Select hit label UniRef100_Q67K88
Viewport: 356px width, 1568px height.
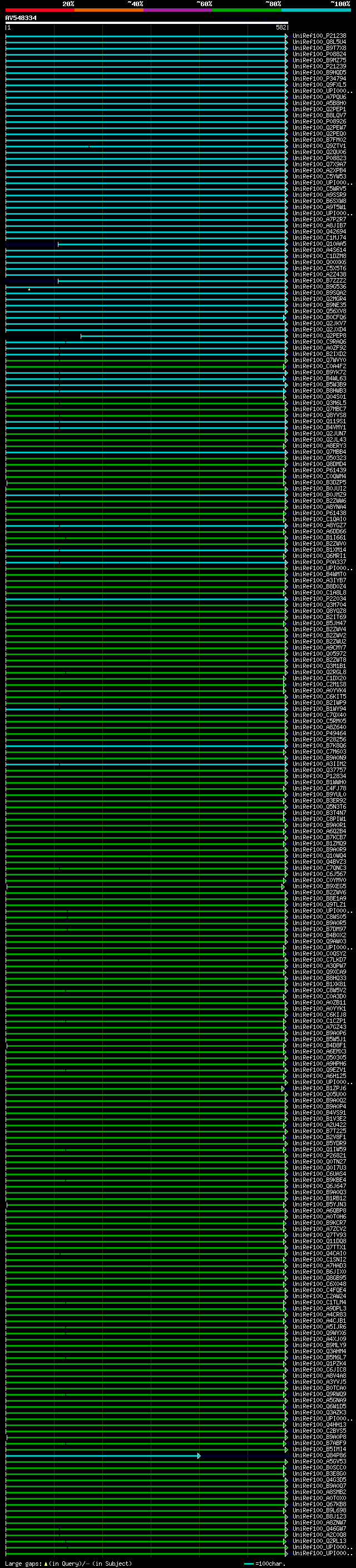[319, 1504]
